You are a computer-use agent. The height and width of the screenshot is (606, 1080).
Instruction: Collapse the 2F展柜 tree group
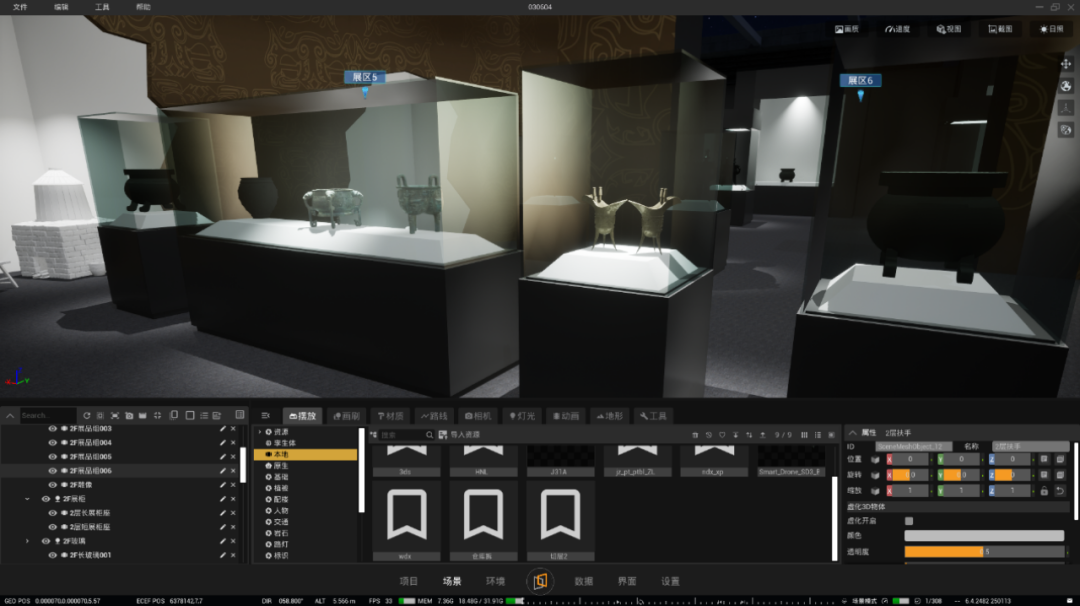(28, 499)
